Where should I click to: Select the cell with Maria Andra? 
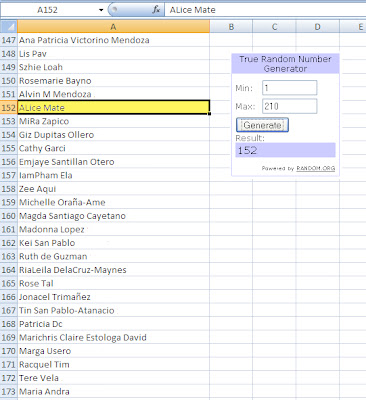[x=113, y=391]
